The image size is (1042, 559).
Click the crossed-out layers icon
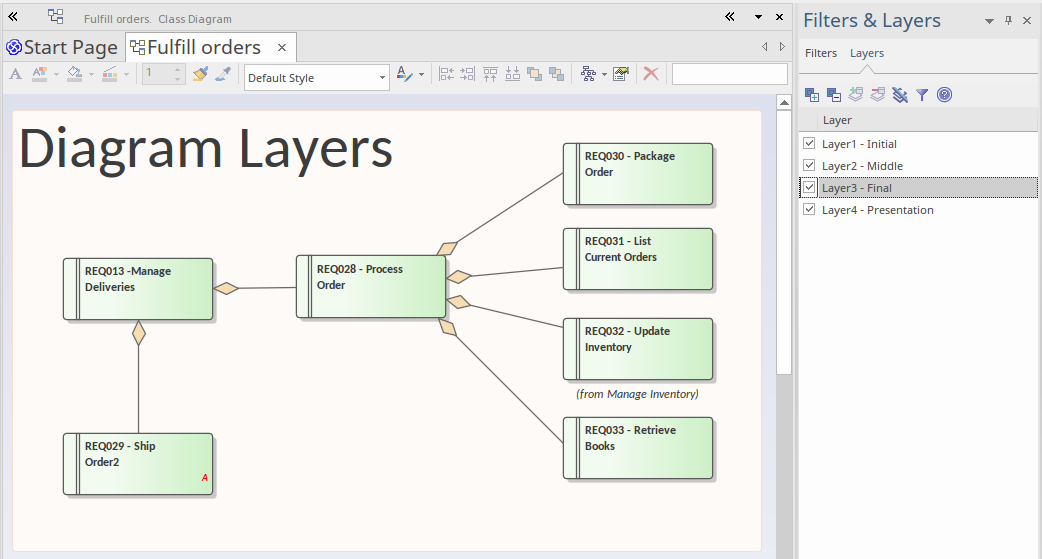(x=900, y=95)
